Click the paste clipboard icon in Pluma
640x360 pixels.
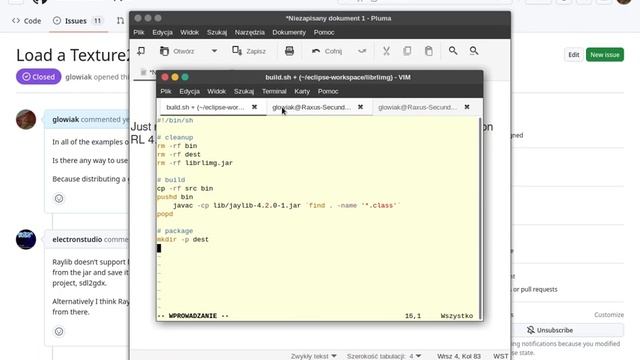click(x=428, y=51)
